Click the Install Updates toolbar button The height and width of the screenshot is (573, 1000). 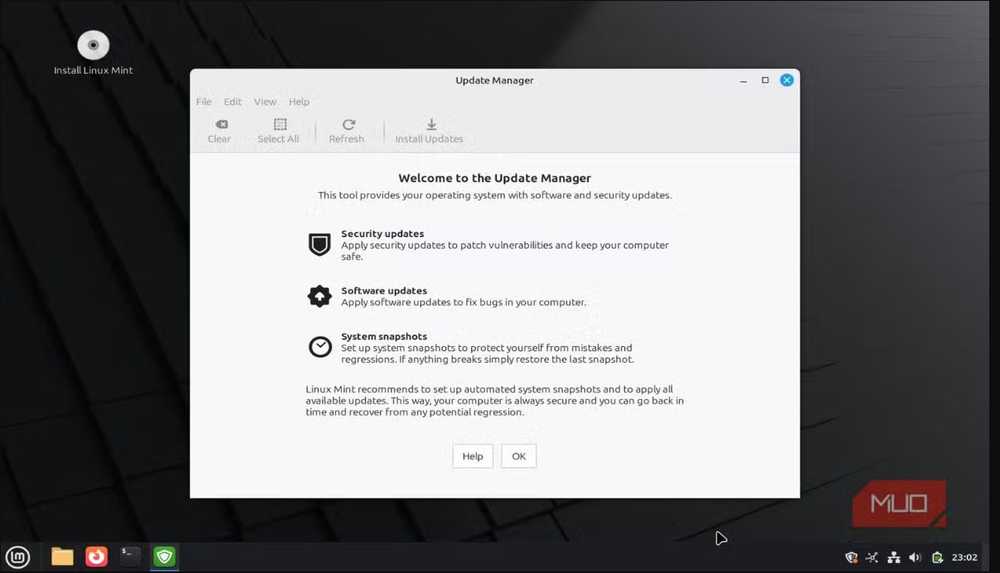click(429, 131)
